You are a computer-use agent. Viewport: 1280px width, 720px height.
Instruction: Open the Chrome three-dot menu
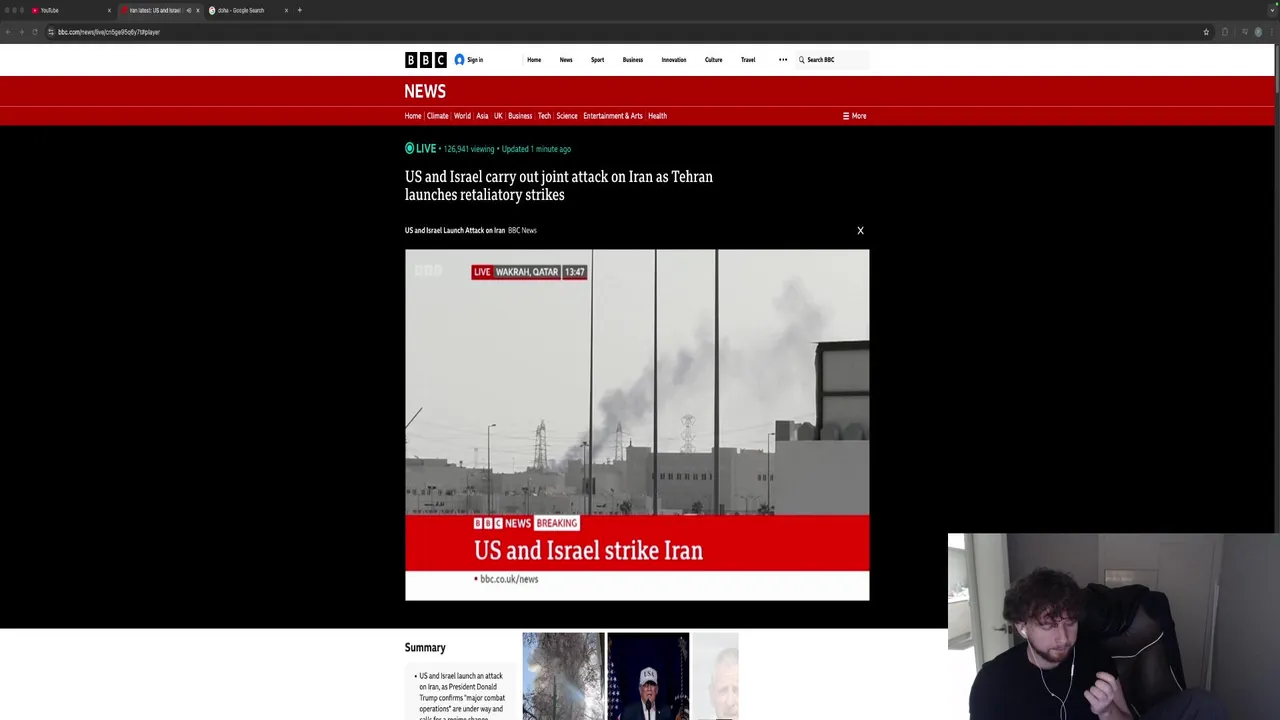pyautogui.click(x=1271, y=32)
